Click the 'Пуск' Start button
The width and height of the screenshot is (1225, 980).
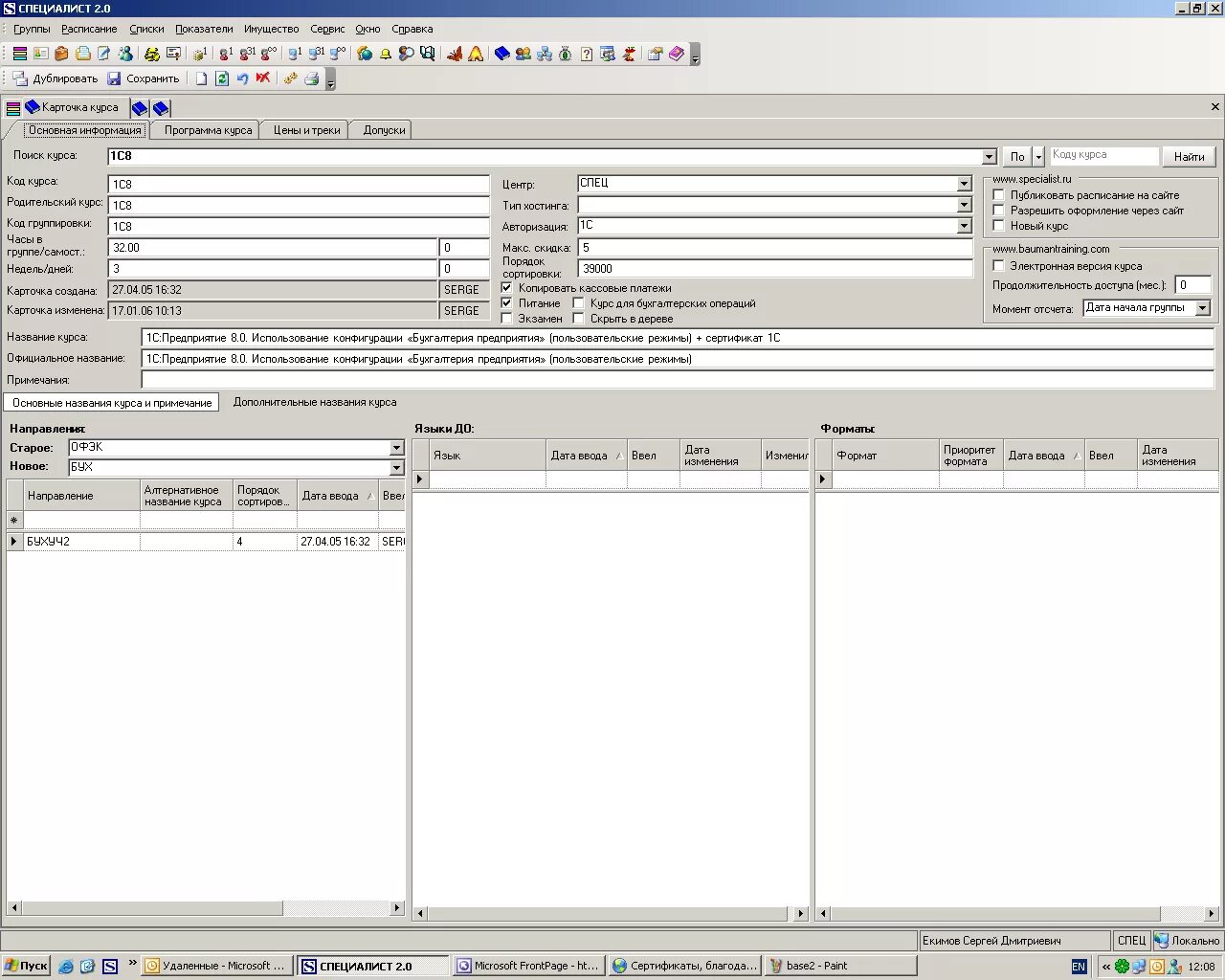point(26,966)
